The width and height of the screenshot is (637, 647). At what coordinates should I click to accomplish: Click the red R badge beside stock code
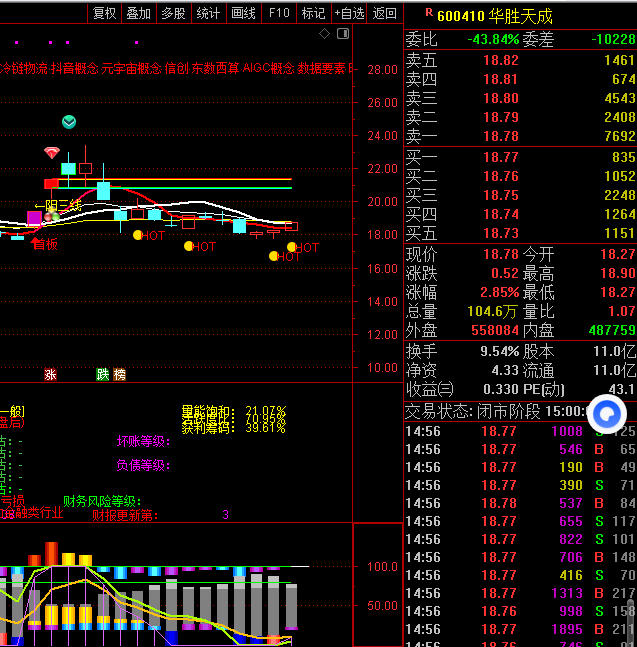click(428, 13)
